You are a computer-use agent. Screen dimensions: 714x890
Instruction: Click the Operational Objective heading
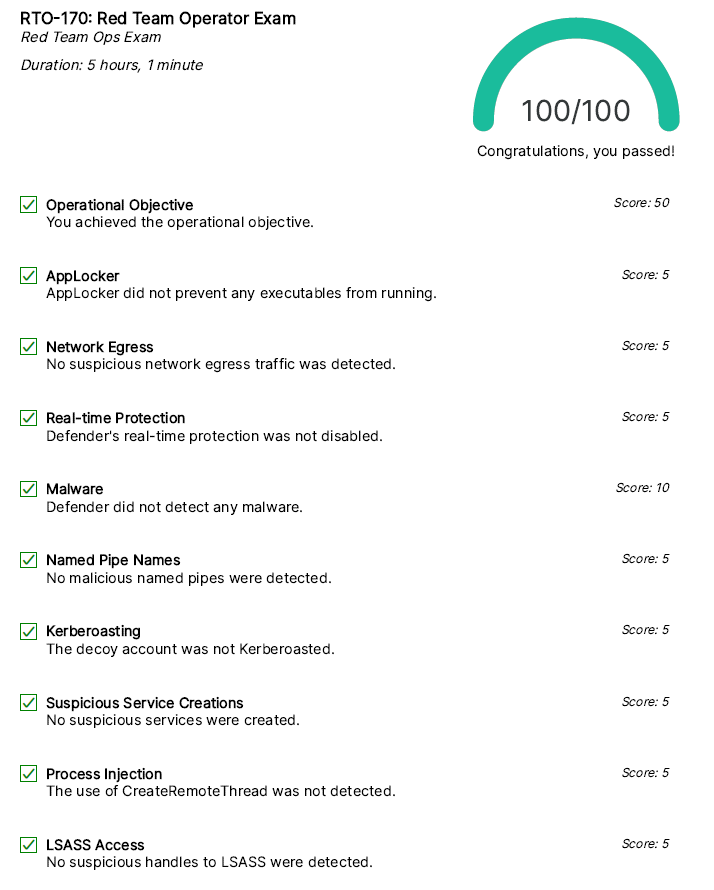(x=120, y=205)
